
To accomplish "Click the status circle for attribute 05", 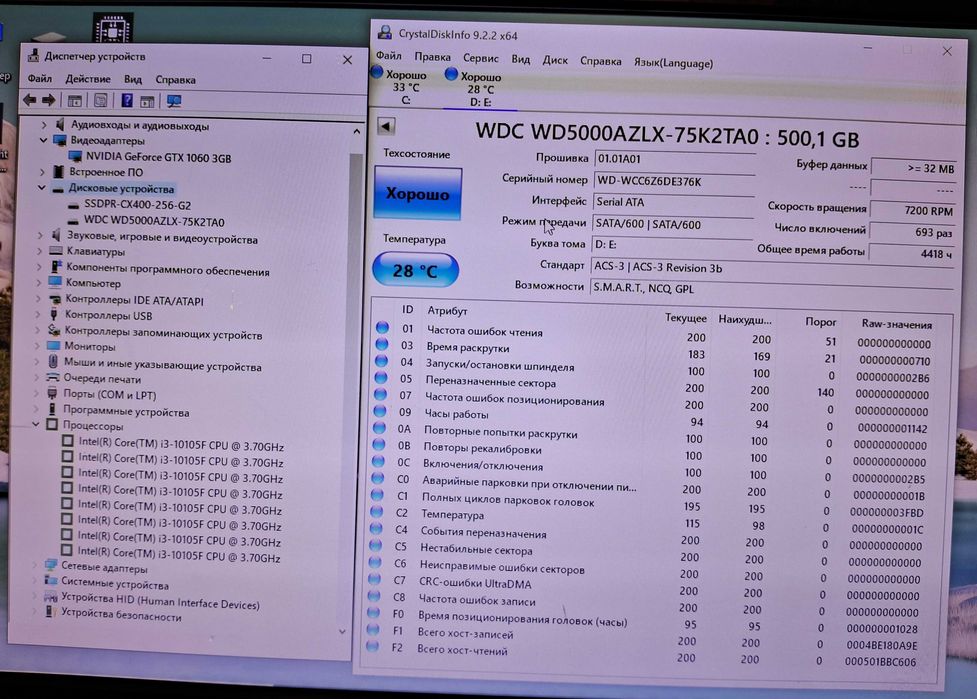I will tap(381, 378).
